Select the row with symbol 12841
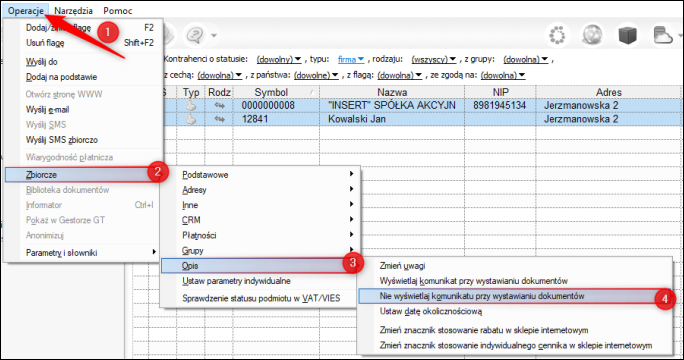684x360 pixels. point(255,119)
